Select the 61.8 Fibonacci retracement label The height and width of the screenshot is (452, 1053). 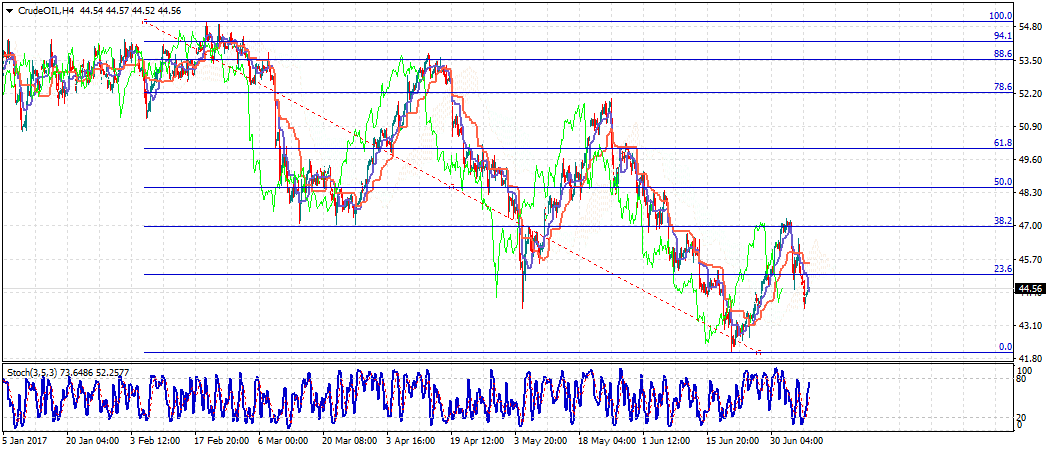tap(1002, 143)
